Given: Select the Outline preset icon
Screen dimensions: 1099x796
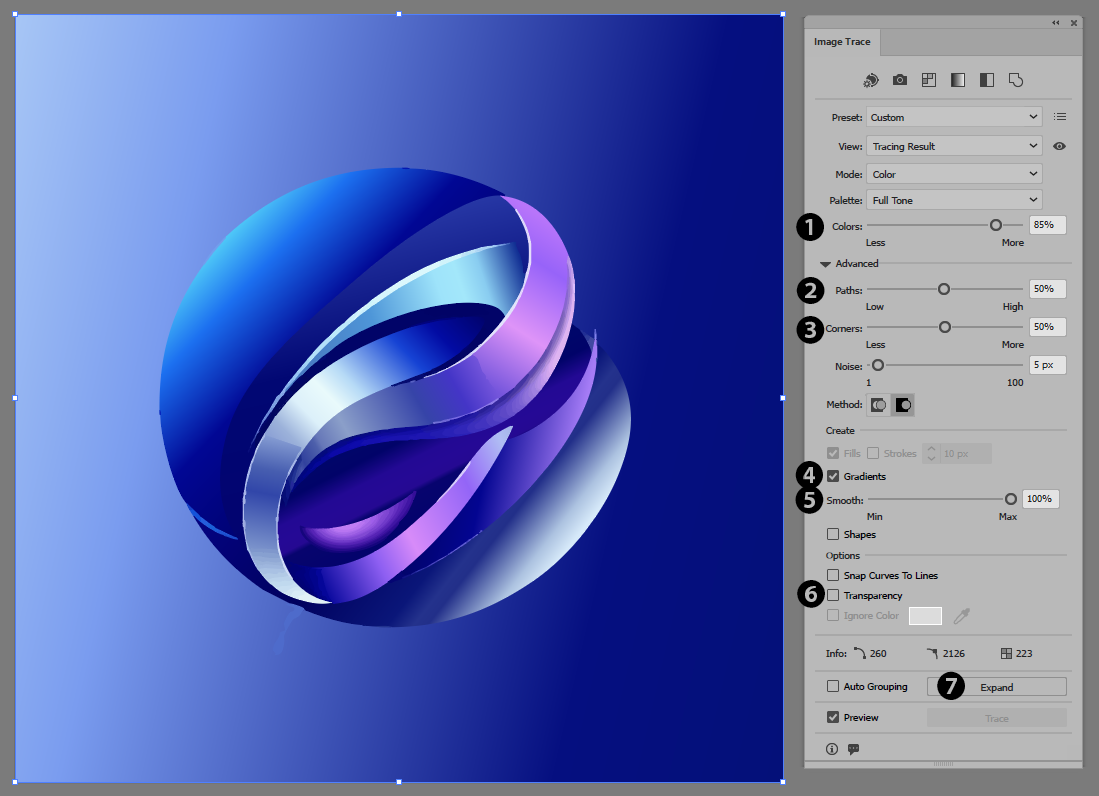Looking at the screenshot, I should pyautogui.click(x=1016, y=80).
